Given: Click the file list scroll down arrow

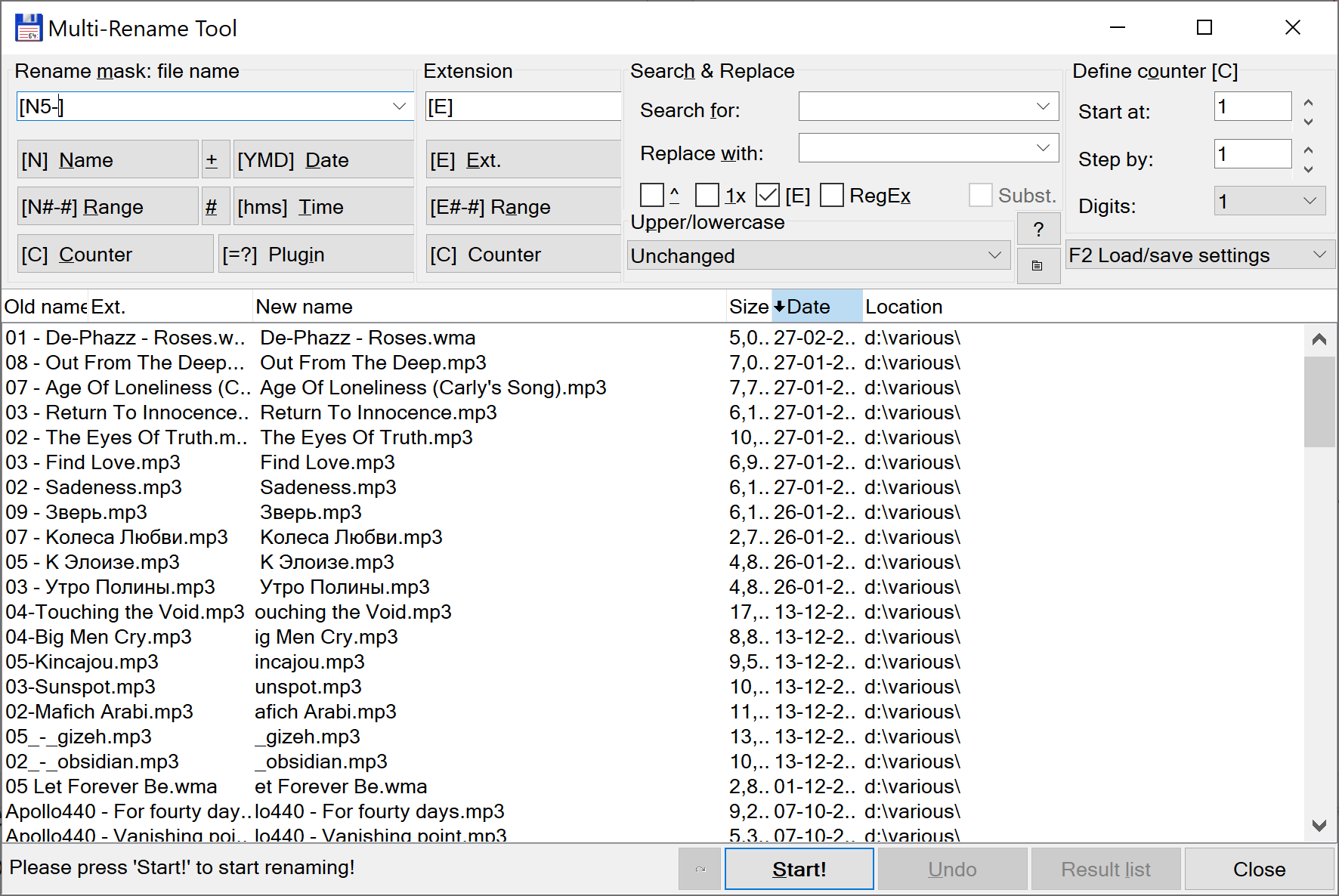Looking at the screenshot, I should click(1319, 826).
